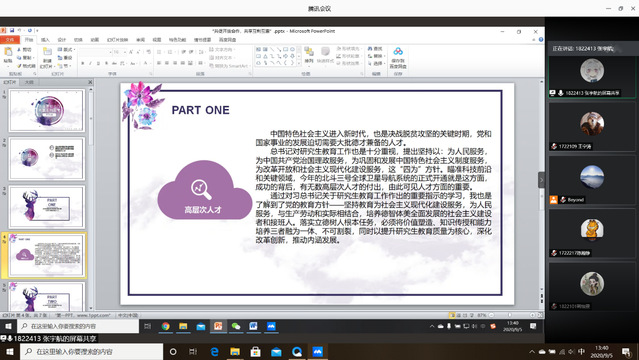Screen dimensions: 639x360
Task: Toggle bold formatting in font group
Action: 83,63
